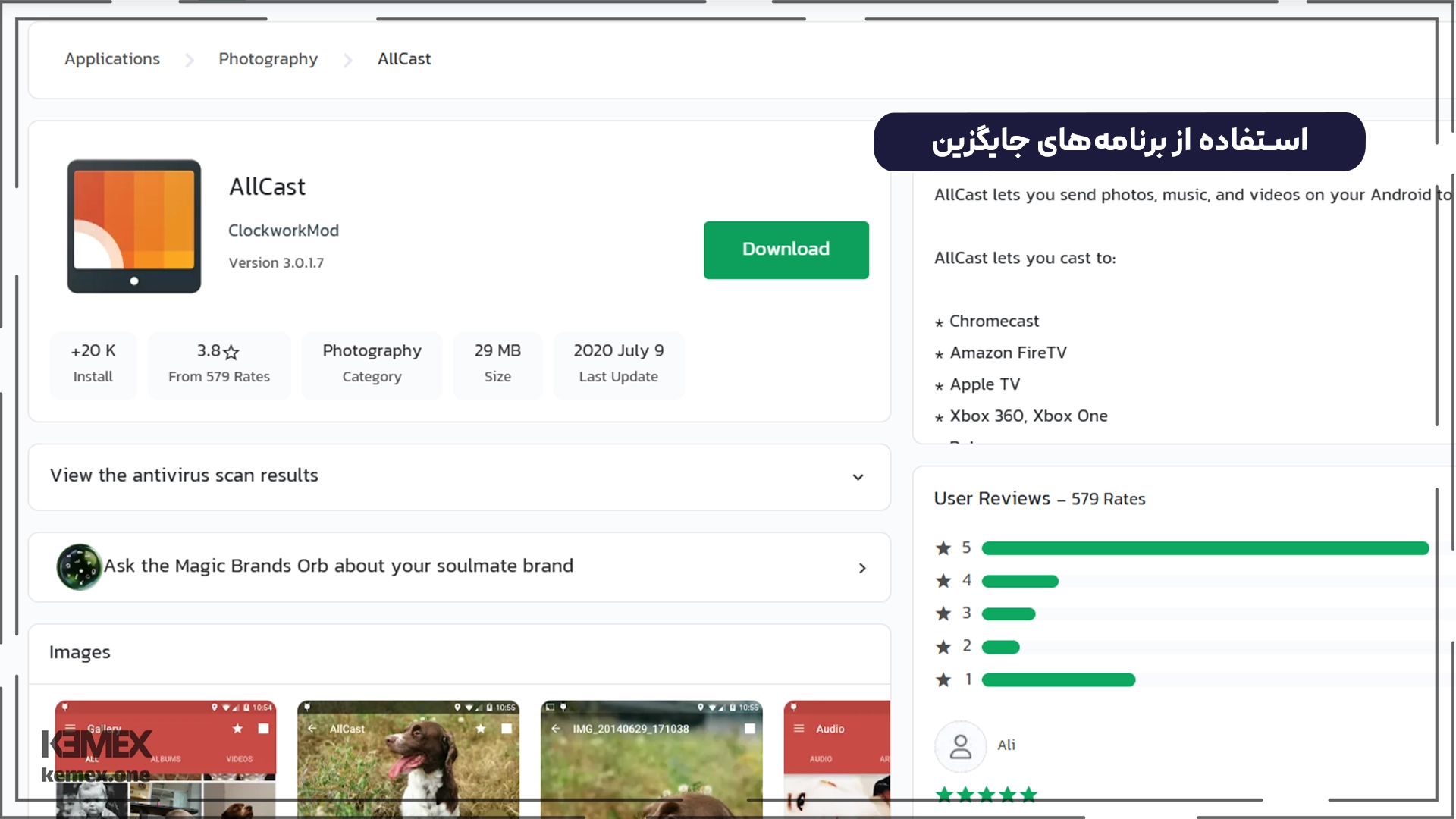1456x819 pixels.
Task: Click the chevron after Photography breadcrumb
Action: coord(348,60)
